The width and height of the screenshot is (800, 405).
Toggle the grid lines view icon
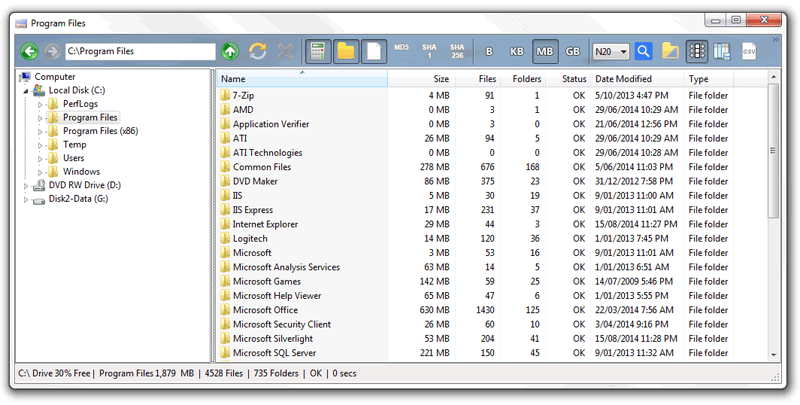click(x=696, y=52)
